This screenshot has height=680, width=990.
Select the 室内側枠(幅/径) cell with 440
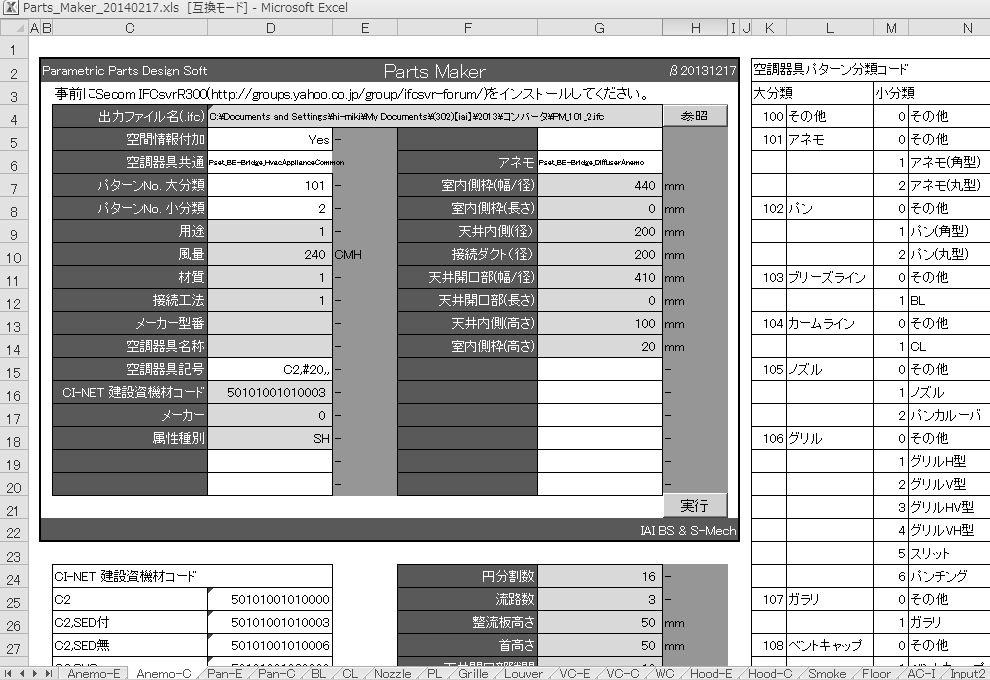(x=599, y=186)
